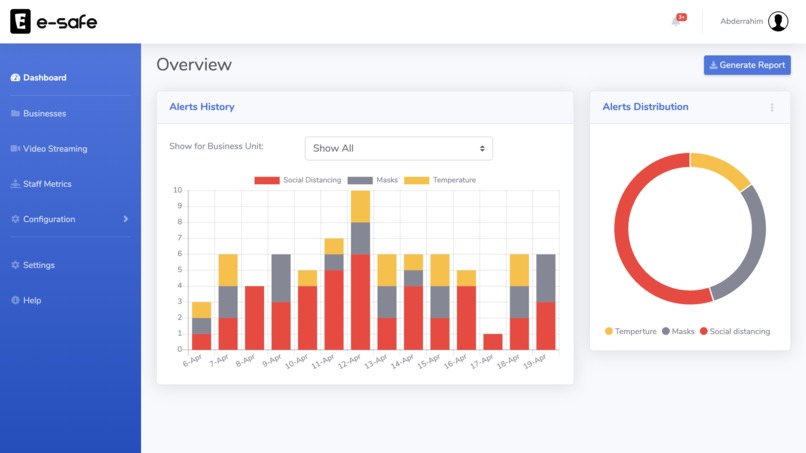This screenshot has height=453, width=806.
Task: Click the Help info icon
Action: pyautogui.click(x=15, y=300)
